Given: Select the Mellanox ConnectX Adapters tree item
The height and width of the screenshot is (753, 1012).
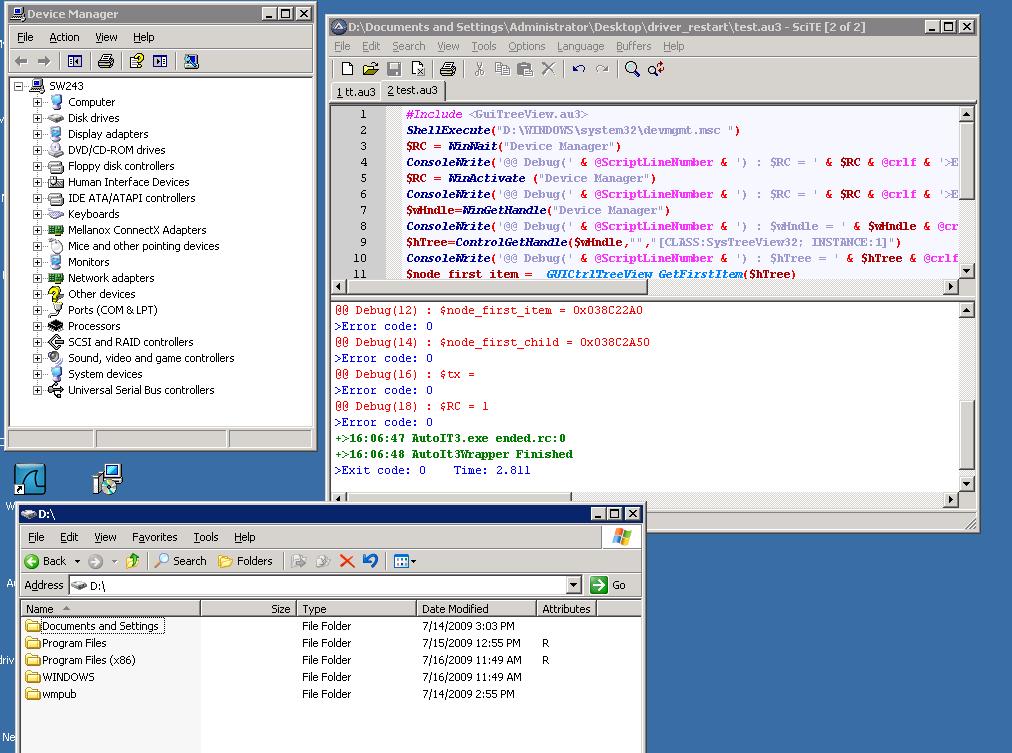Looking at the screenshot, I should click(137, 230).
